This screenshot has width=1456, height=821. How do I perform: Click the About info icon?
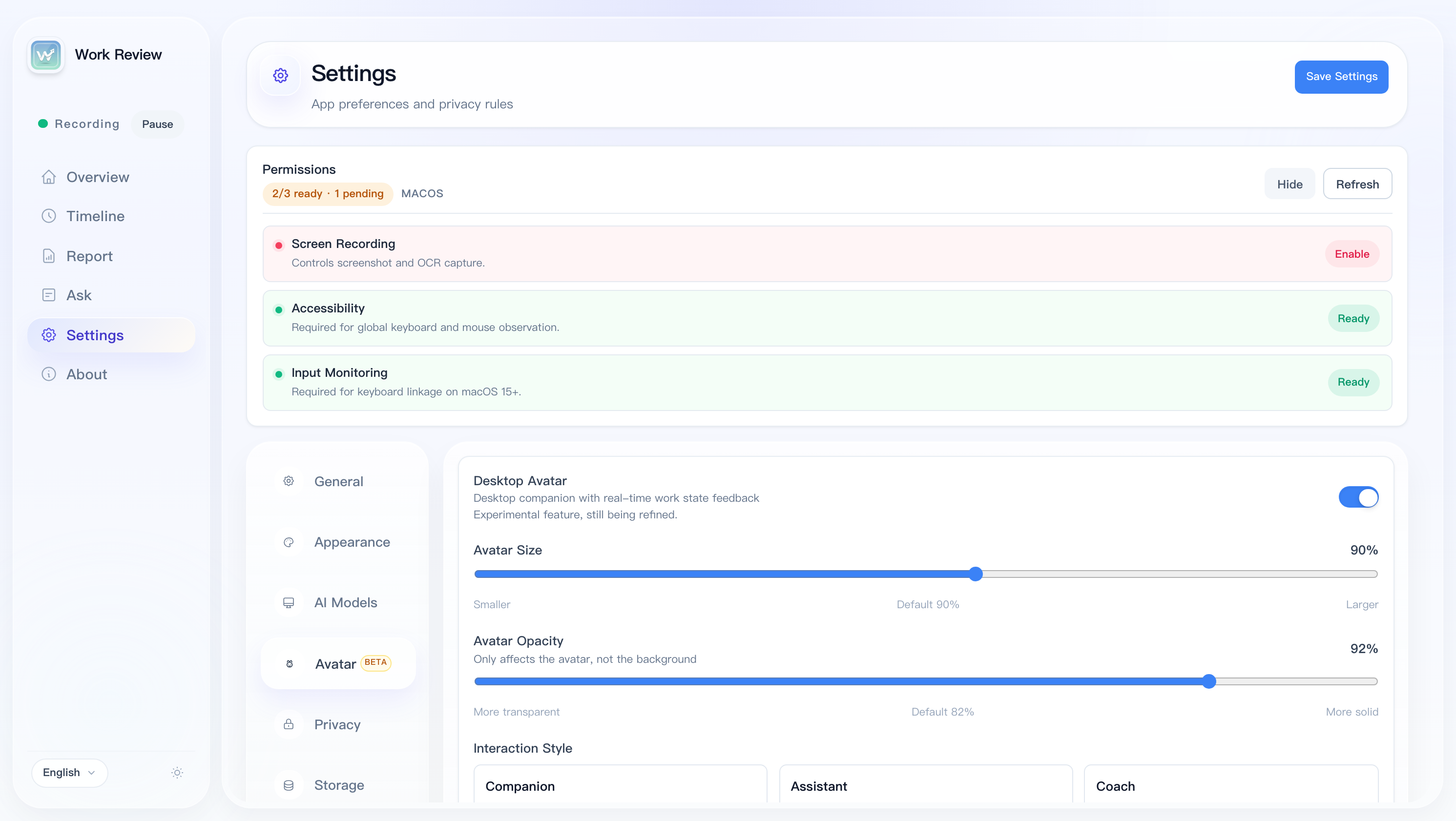(x=49, y=374)
